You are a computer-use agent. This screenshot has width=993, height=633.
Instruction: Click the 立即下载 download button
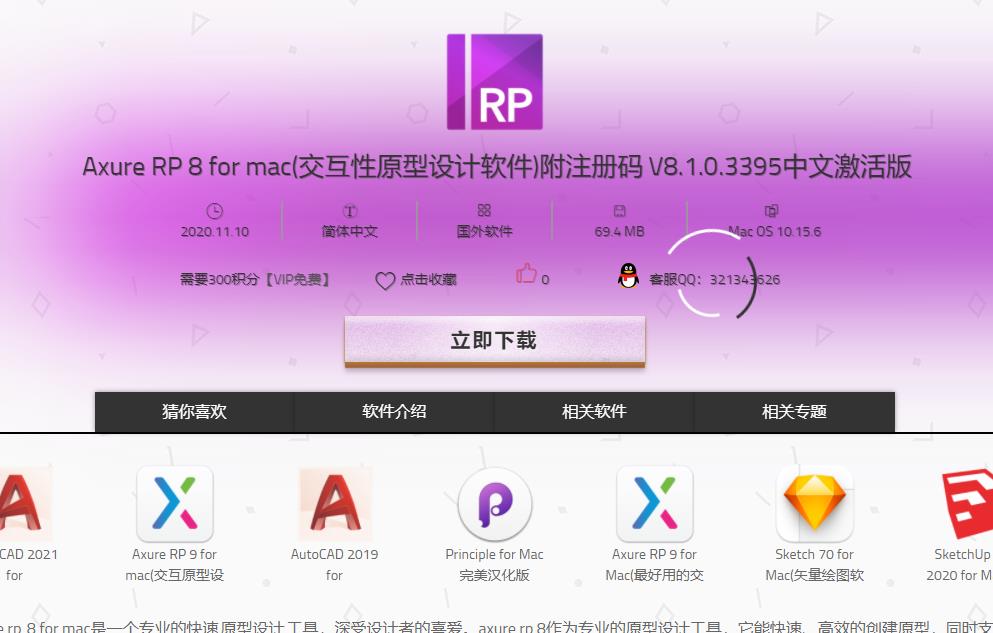(x=495, y=341)
